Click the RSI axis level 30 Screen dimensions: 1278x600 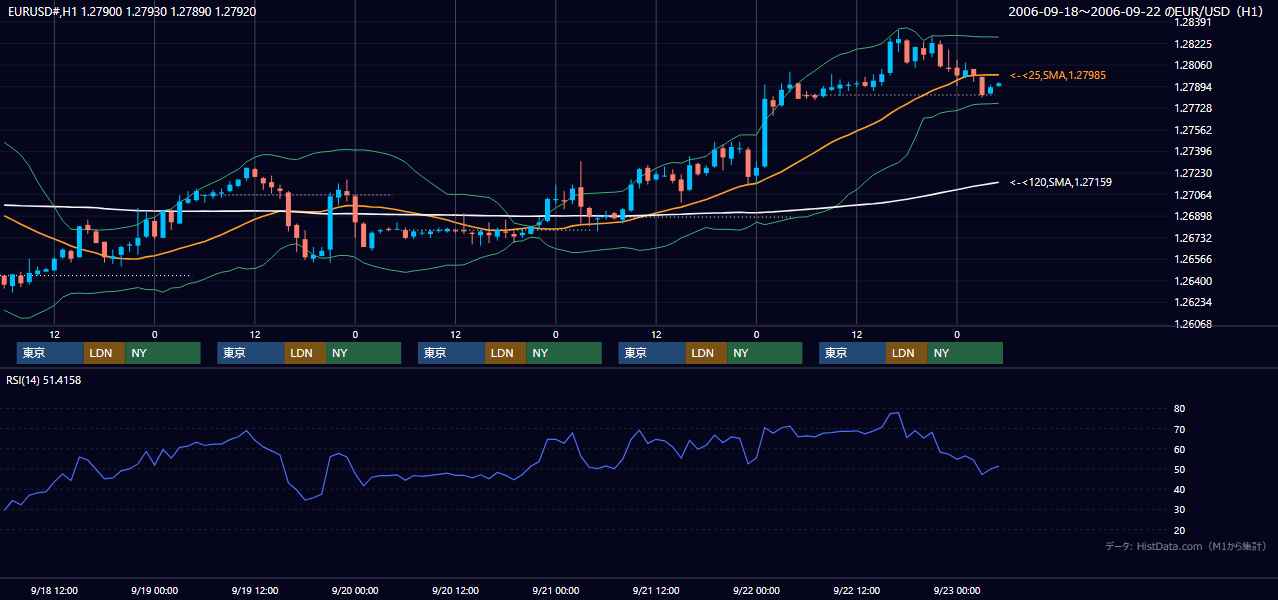click(x=1180, y=510)
